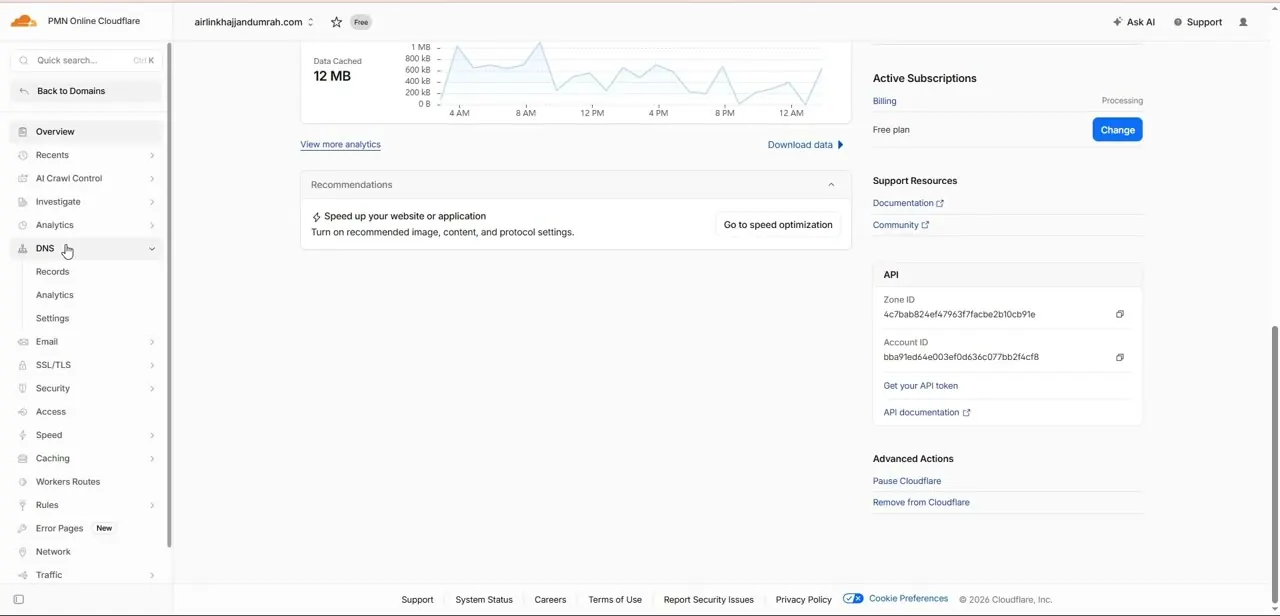The image size is (1280, 616).
Task: Open the user account profile icon
Action: pos(1243,22)
